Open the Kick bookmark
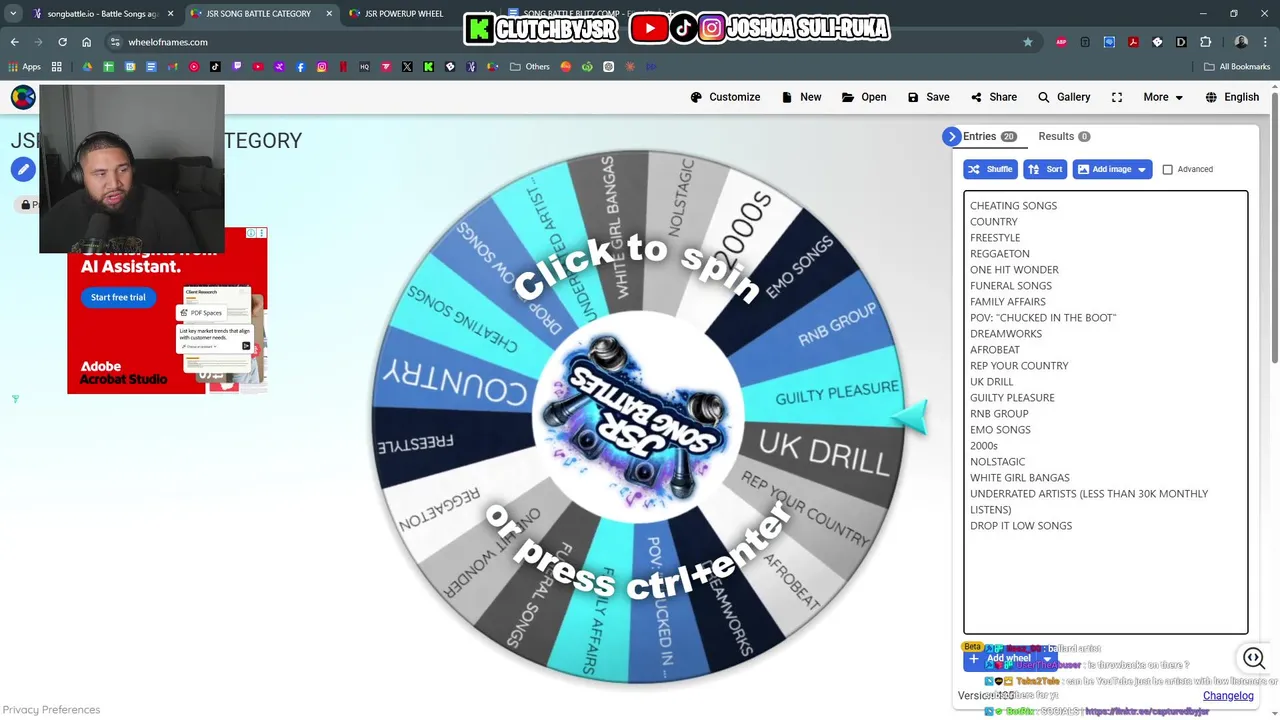The width and height of the screenshot is (1280, 720). click(x=428, y=67)
